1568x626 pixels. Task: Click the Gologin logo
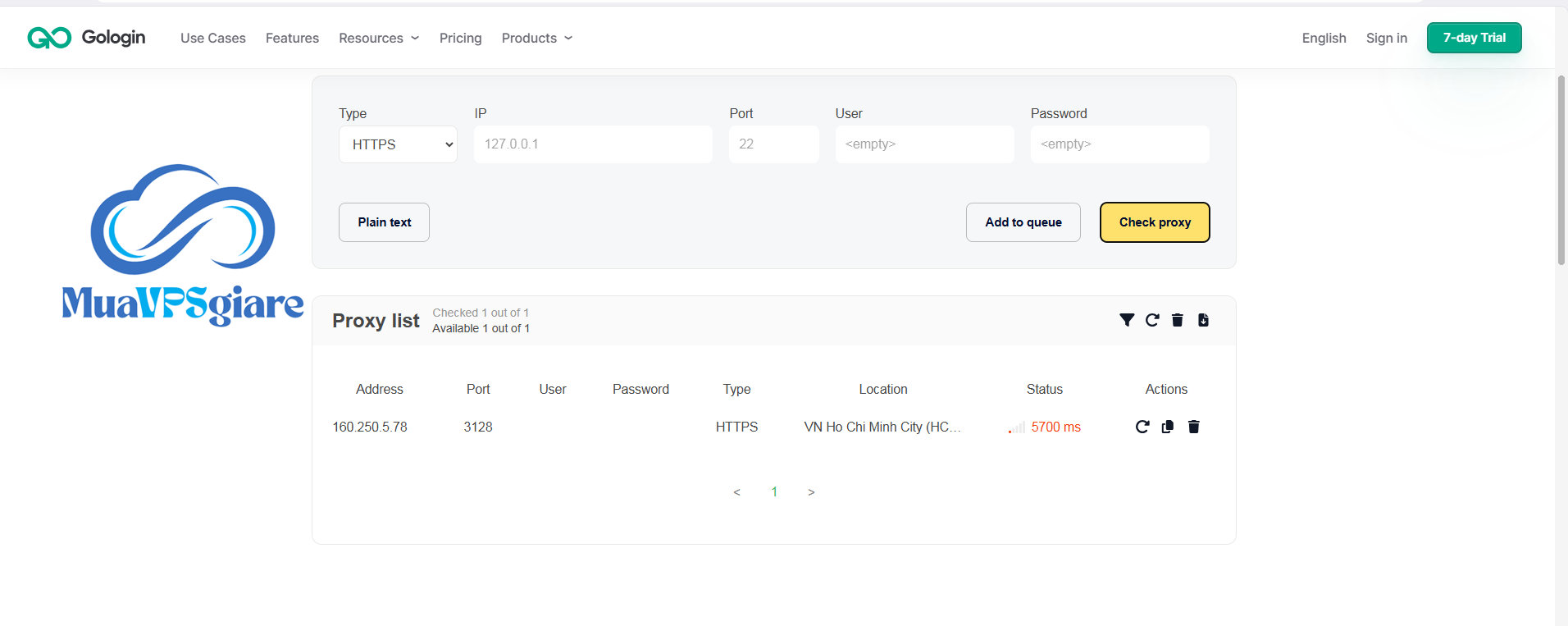86,38
